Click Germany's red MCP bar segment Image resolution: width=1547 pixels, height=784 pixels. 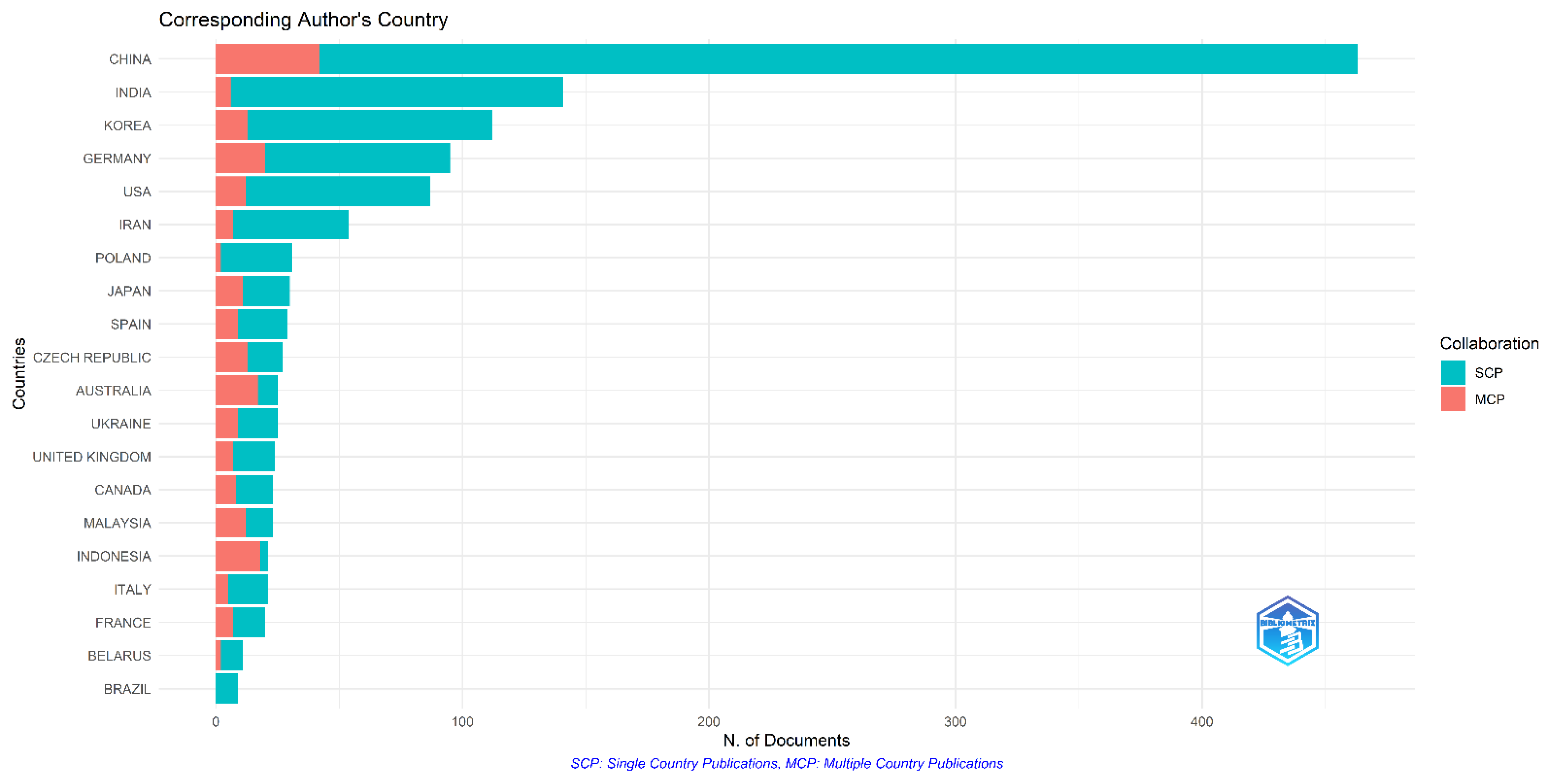click(240, 158)
